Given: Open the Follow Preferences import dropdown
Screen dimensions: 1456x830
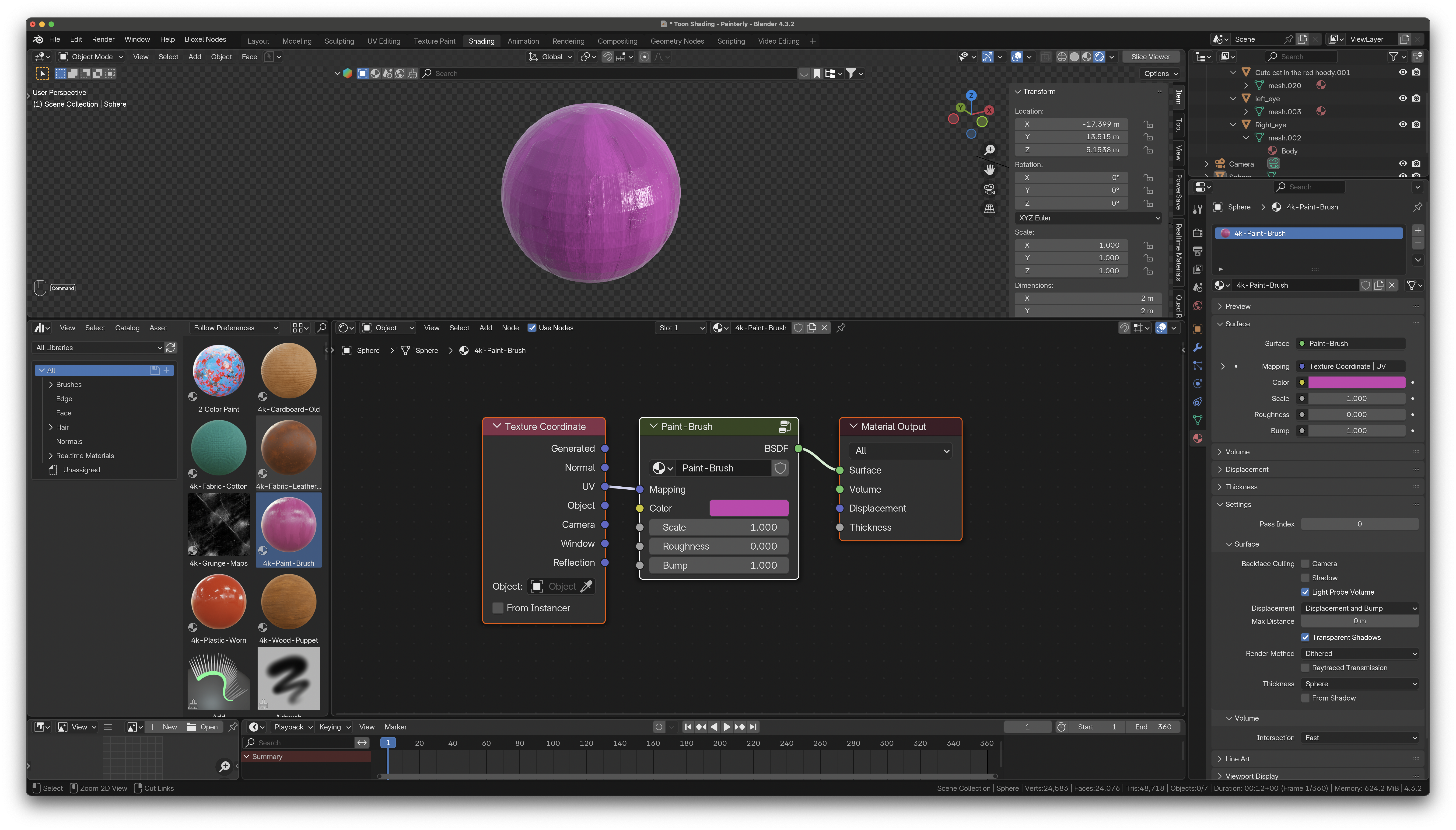Looking at the screenshot, I should tap(235, 328).
